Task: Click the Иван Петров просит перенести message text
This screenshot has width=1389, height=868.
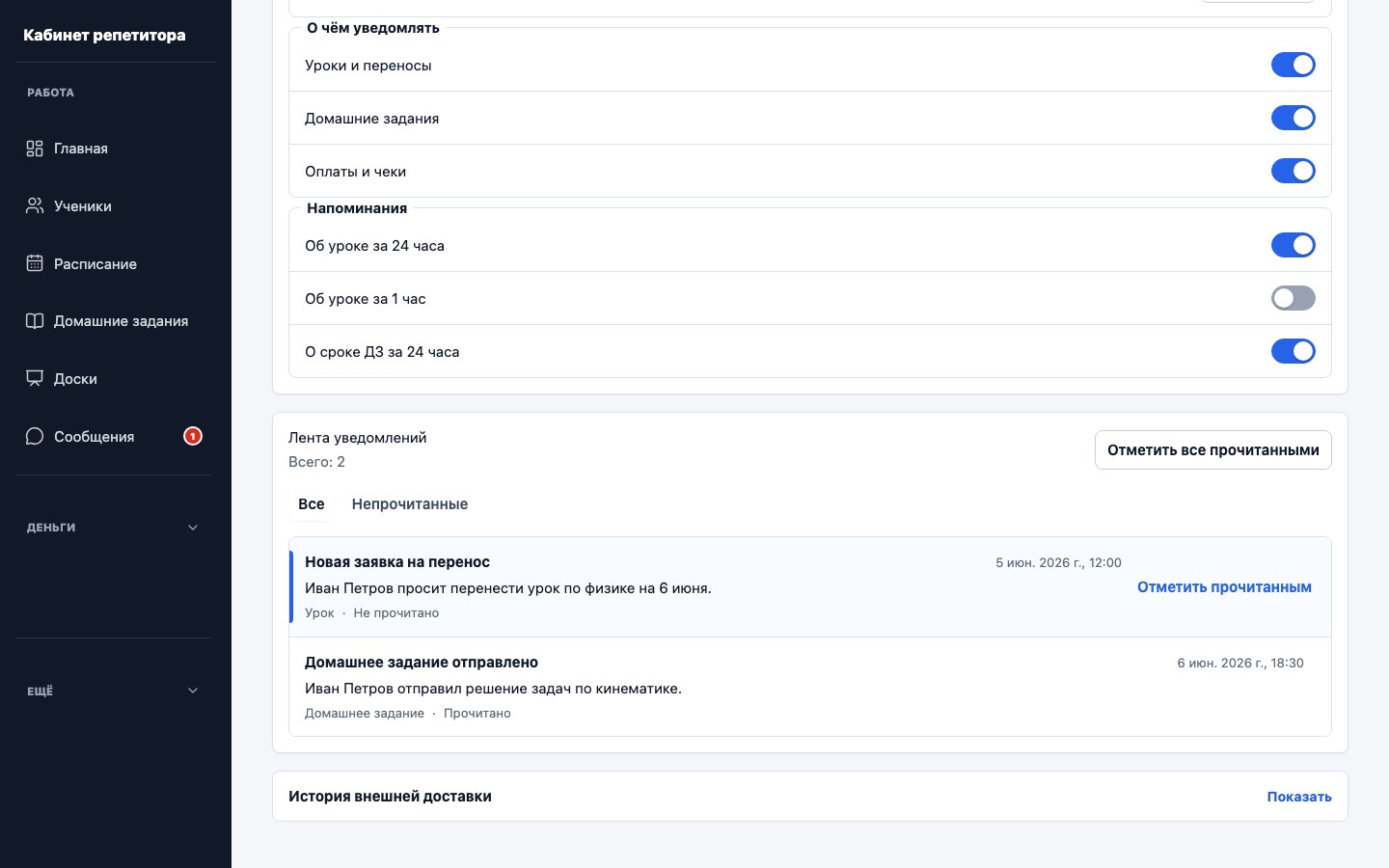Action: tap(508, 588)
